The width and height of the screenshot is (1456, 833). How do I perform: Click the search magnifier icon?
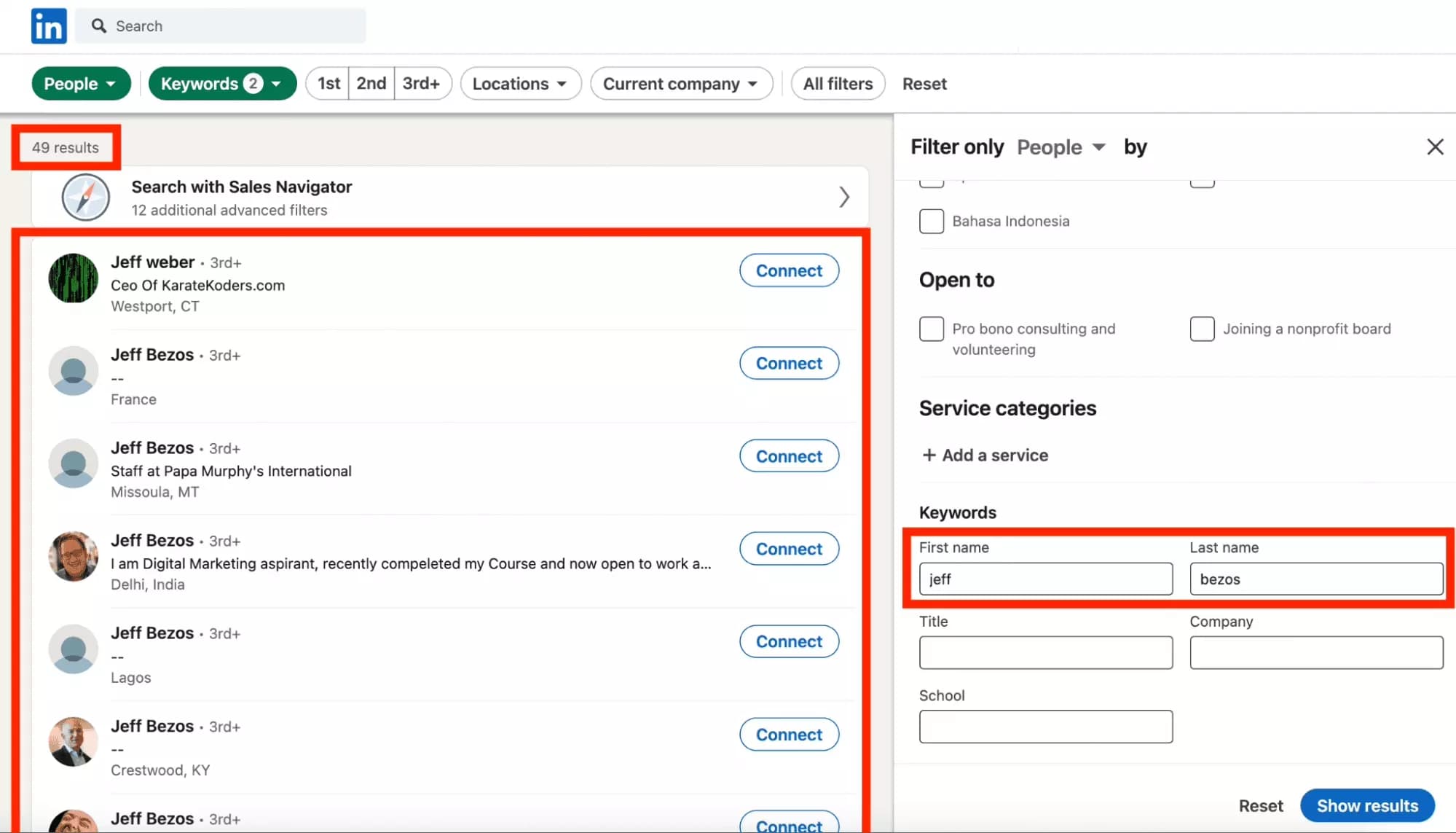[98, 26]
